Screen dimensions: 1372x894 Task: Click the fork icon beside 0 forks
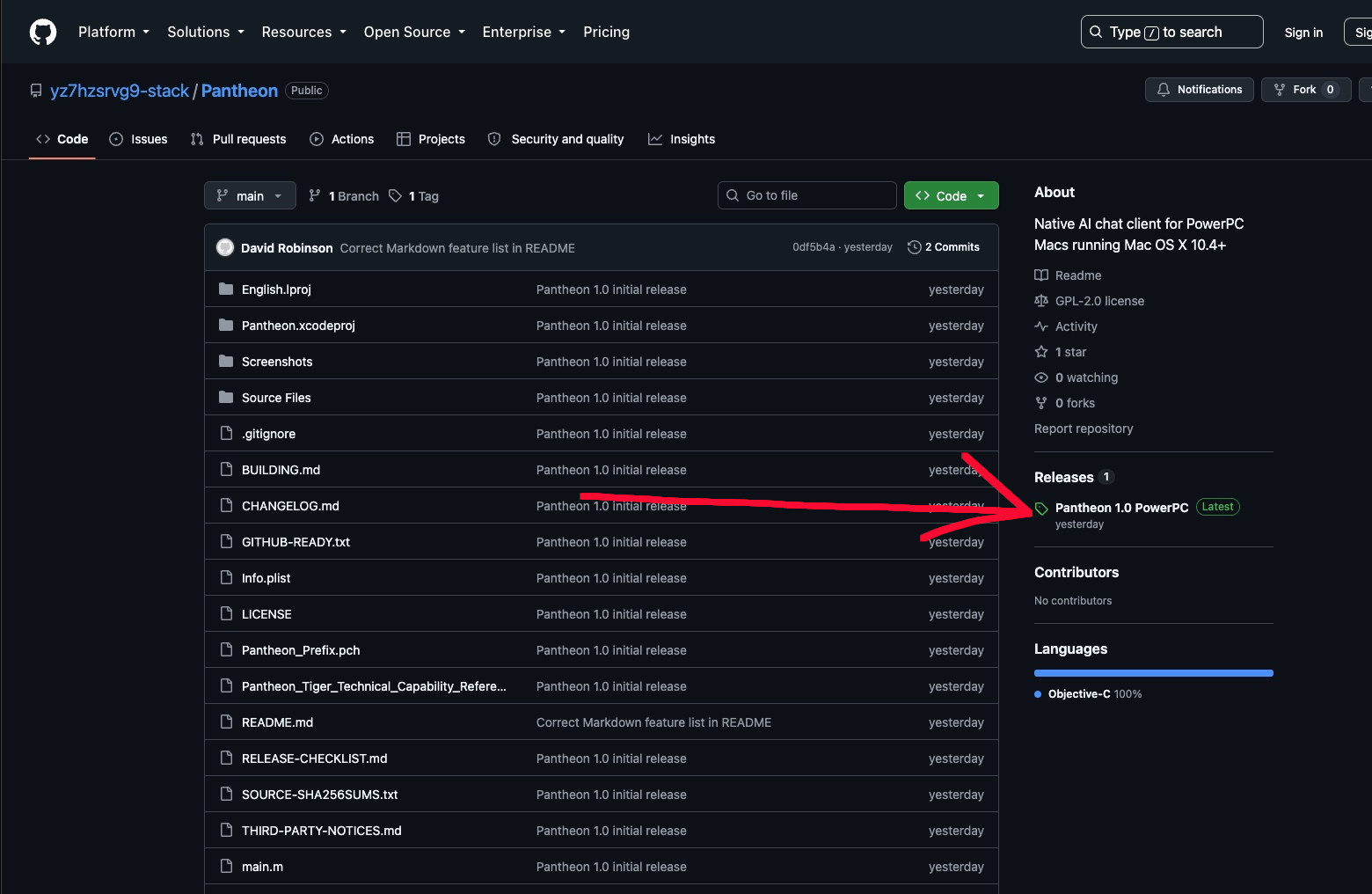(x=1041, y=403)
